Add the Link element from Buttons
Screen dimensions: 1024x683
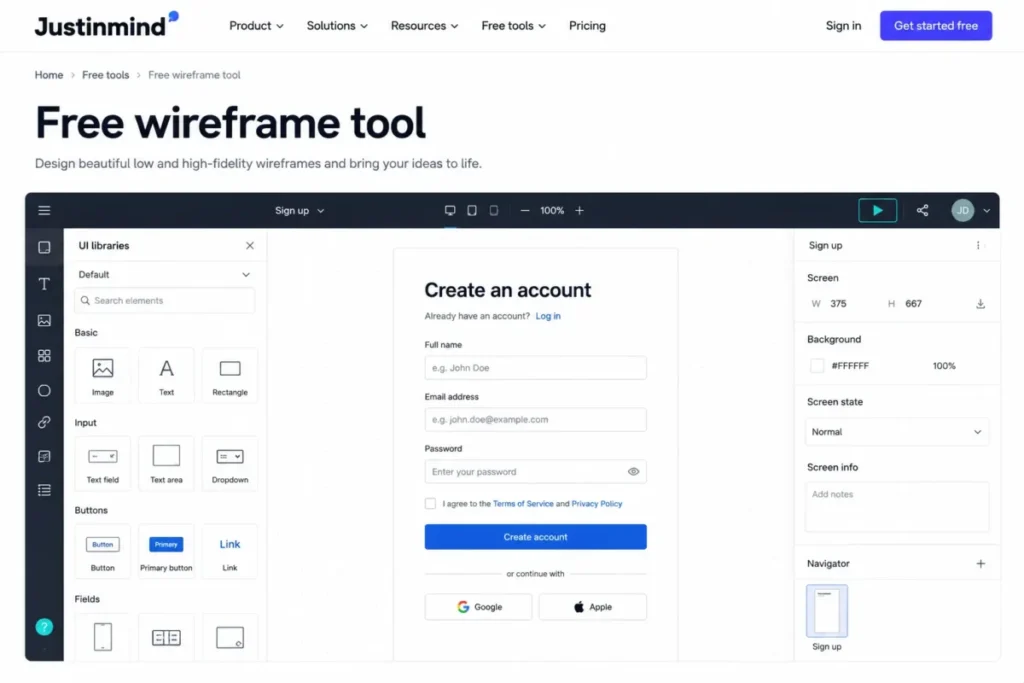pyautogui.click(x=230, y=551)
